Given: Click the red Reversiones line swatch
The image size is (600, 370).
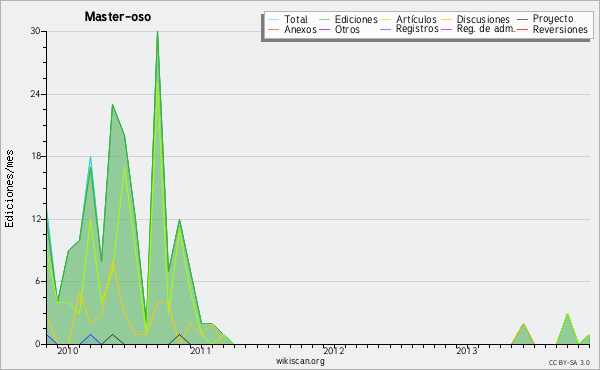Looking at the screenshot, I should point(522,29).
